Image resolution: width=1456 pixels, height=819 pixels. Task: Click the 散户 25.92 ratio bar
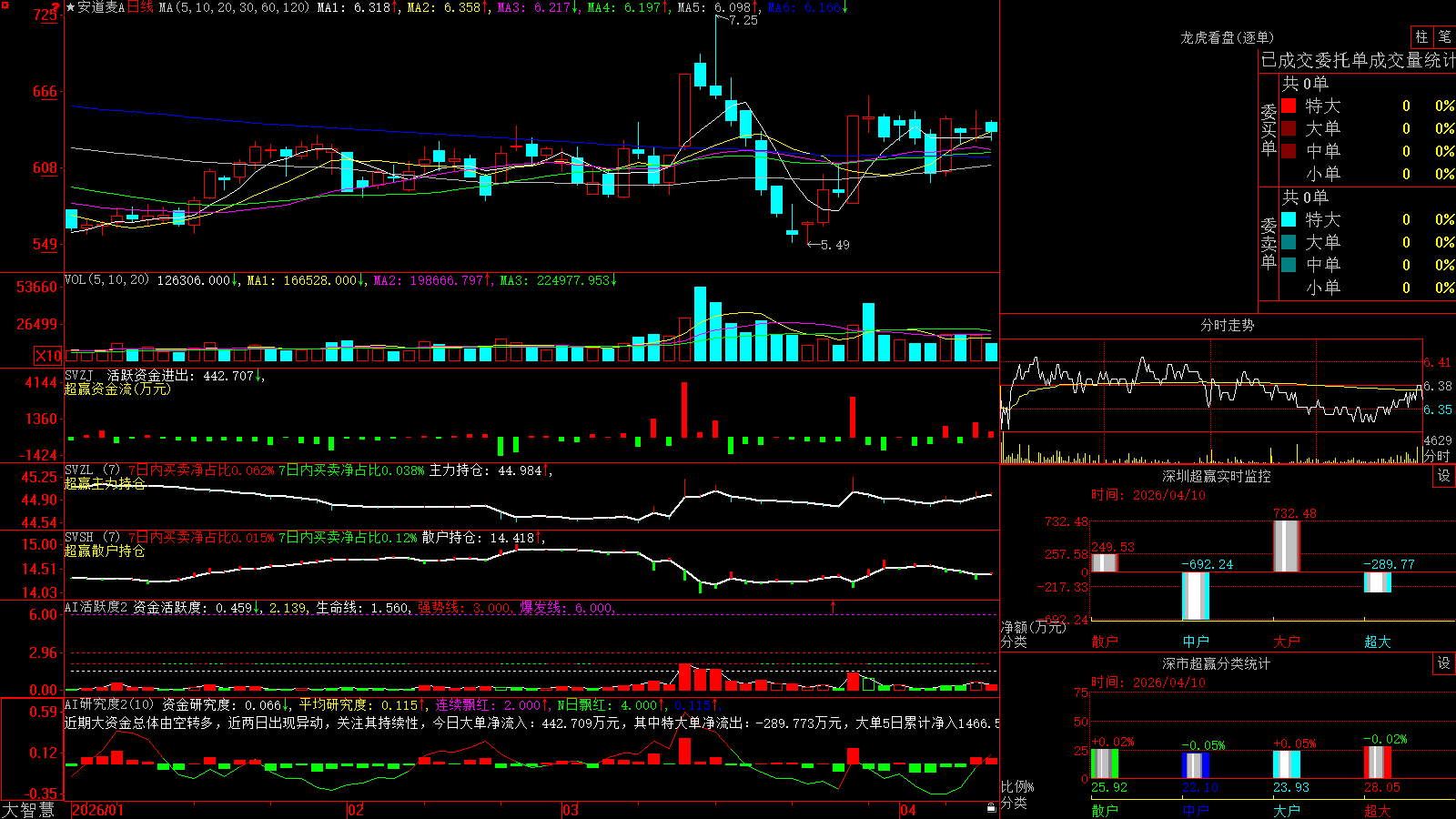point(1104,763)
